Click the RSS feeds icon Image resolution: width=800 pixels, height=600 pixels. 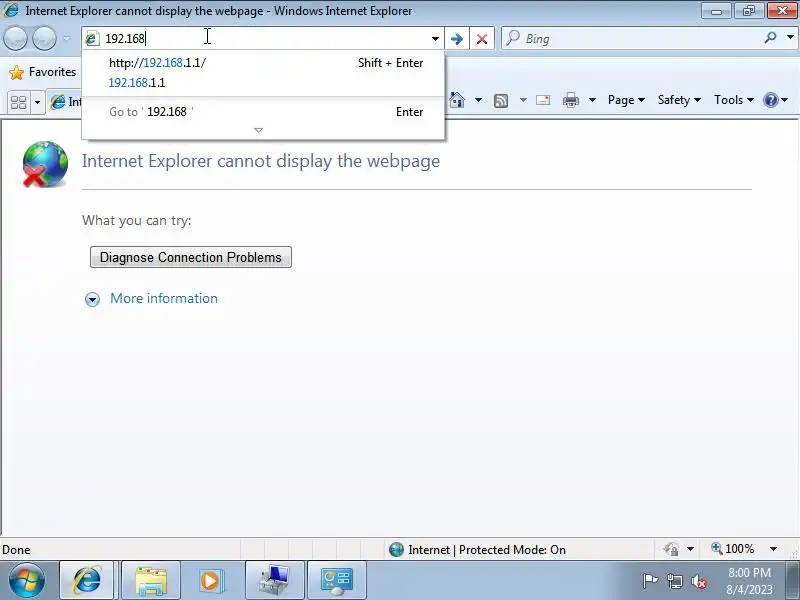[x=501, y=101]
